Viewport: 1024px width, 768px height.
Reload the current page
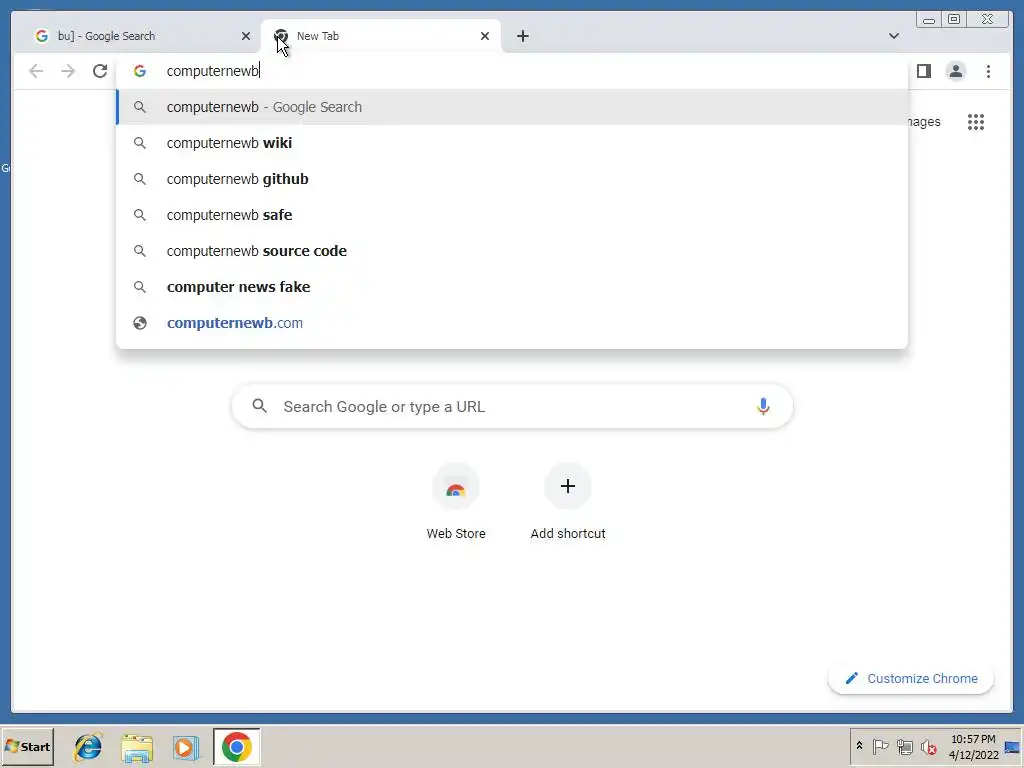click(x=100, y=71)
